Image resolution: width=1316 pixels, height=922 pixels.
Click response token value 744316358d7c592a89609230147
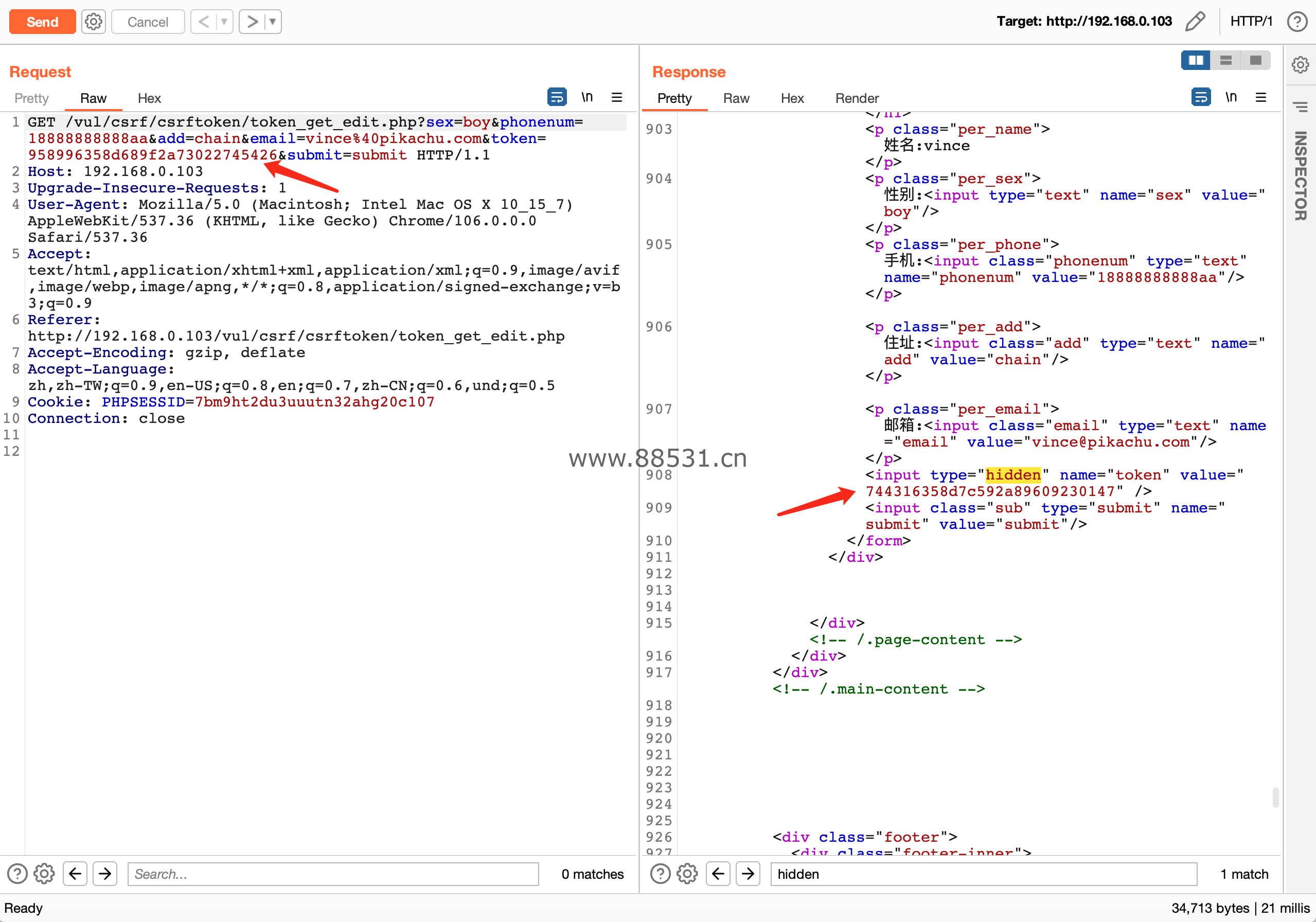990,491
